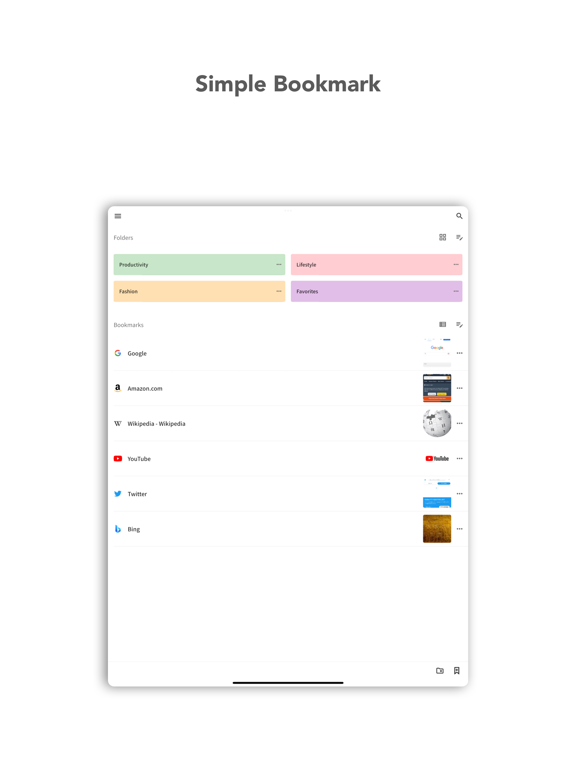576x768 pixels.
Task: Add a new folder icon
Action: (440, 671)
